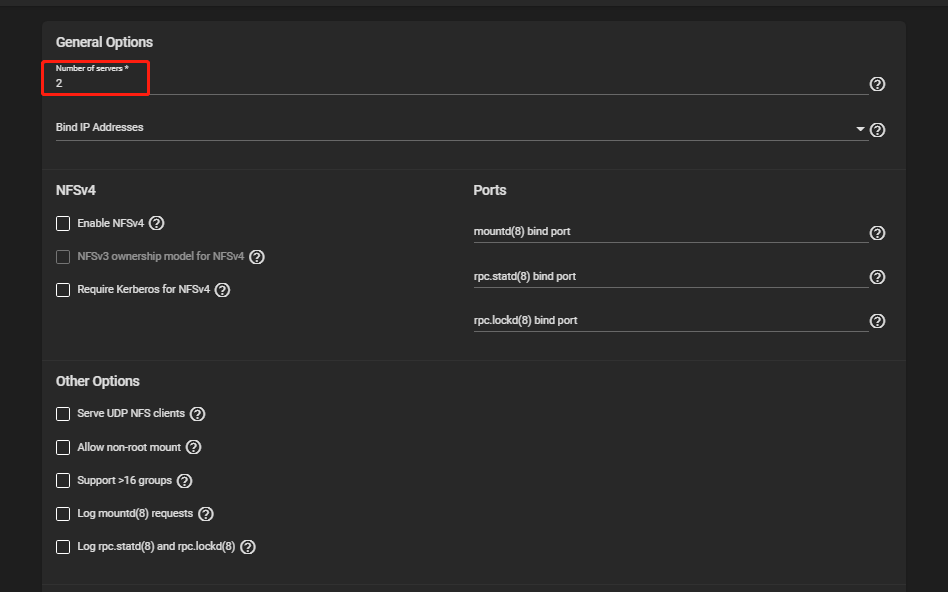Tick Require Kerberos for NFSv4
The width and height of the screenshot is (948, 592).
pyautogui.click(x=63, y=290)
